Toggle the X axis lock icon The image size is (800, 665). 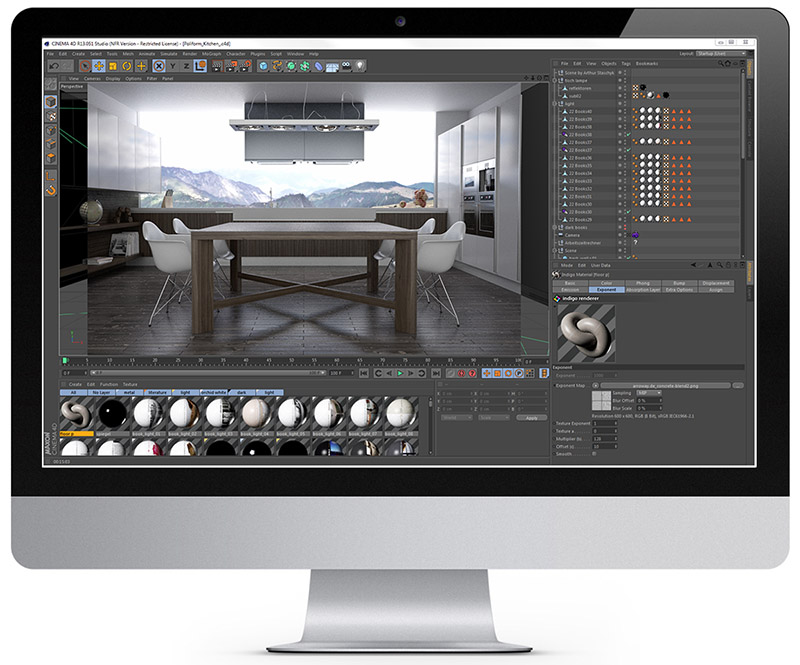[x=159, y=66]
